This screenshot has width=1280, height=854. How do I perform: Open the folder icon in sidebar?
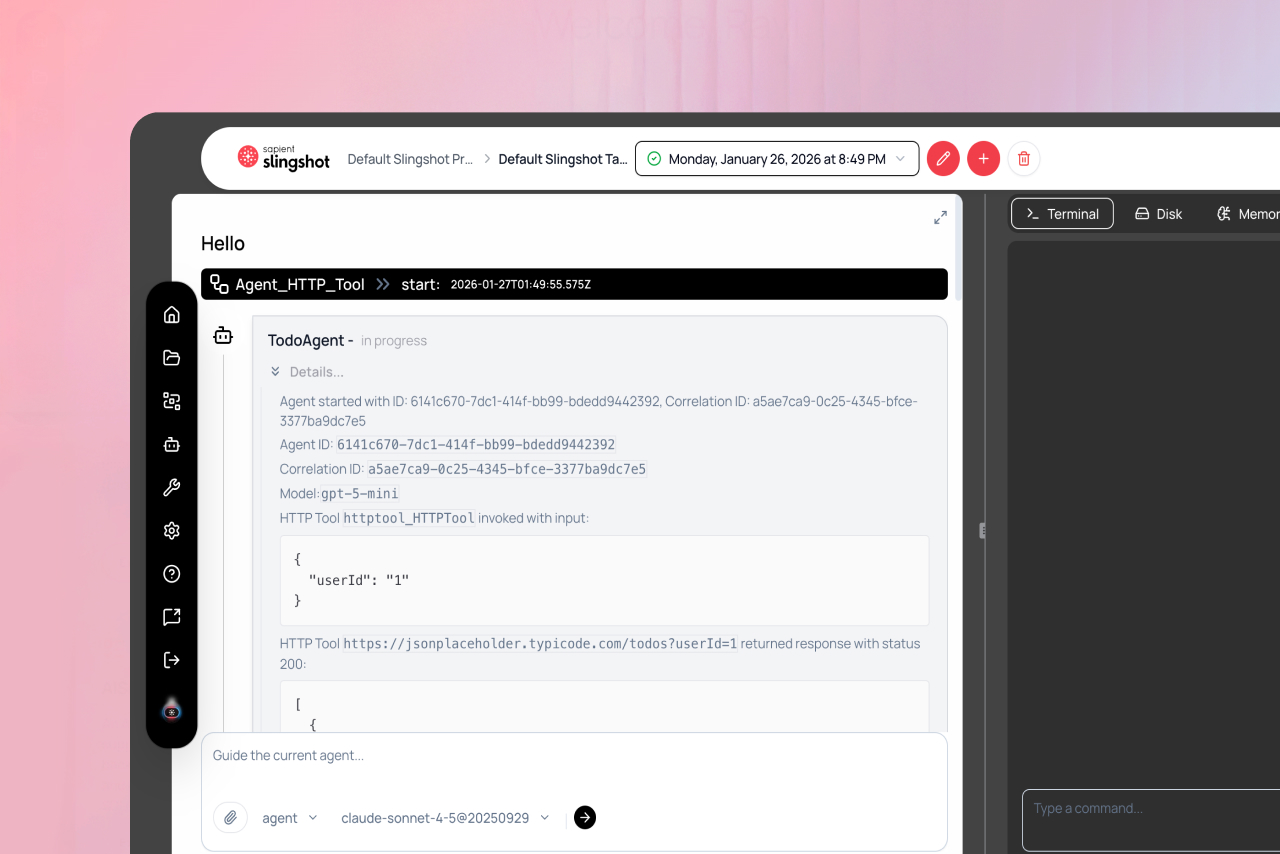(x=172, y=358)
